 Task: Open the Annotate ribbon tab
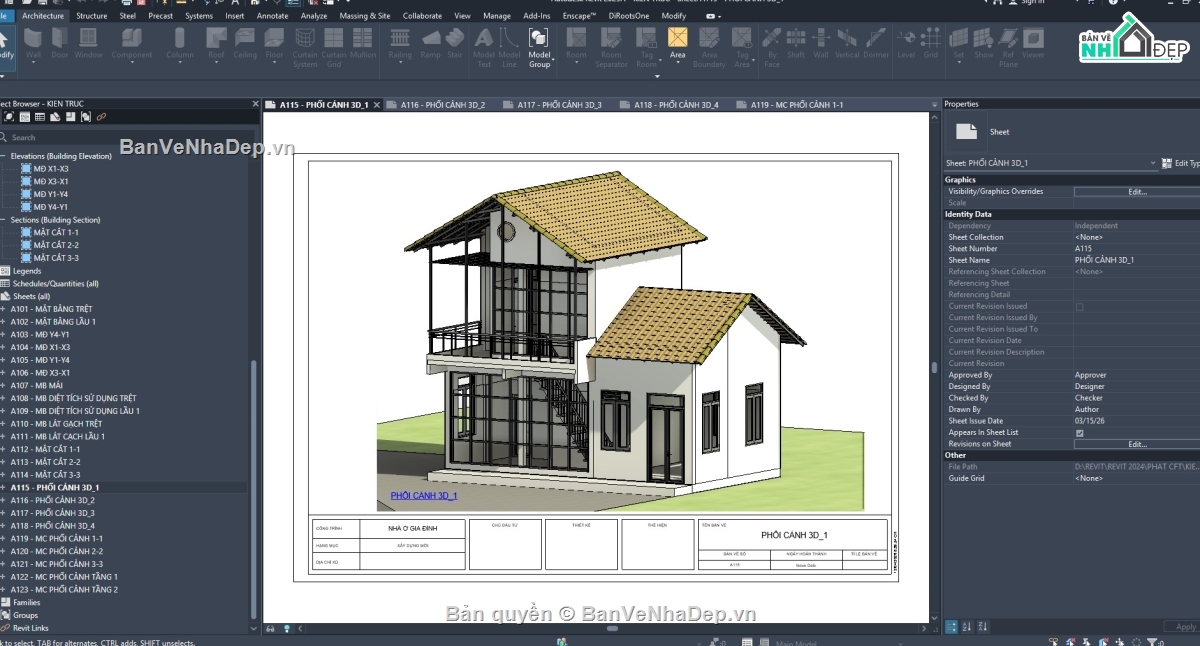pos(272,16)
